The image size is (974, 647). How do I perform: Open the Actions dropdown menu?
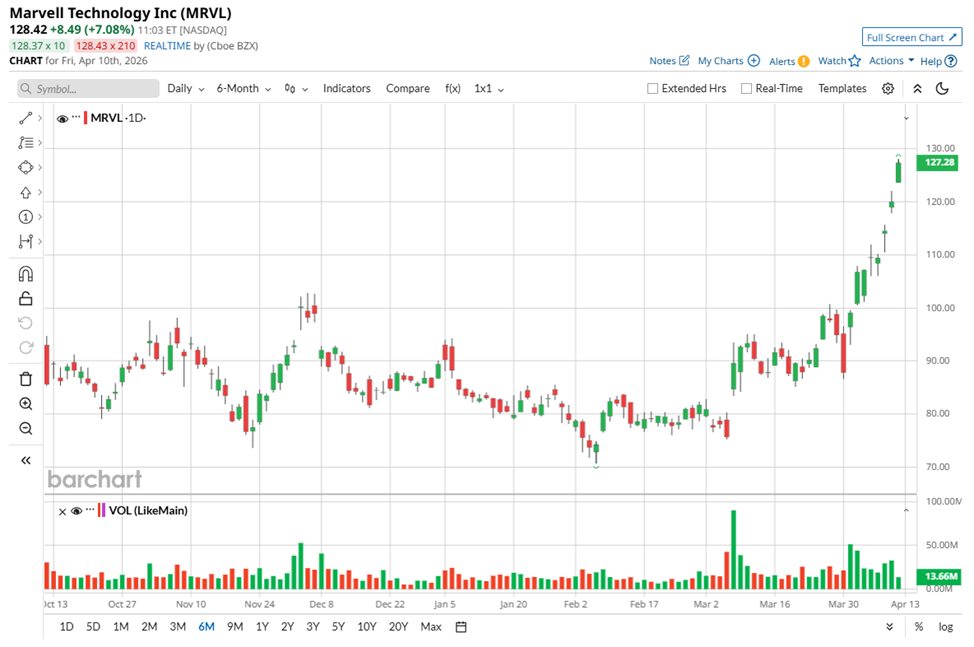coord(891,60)
